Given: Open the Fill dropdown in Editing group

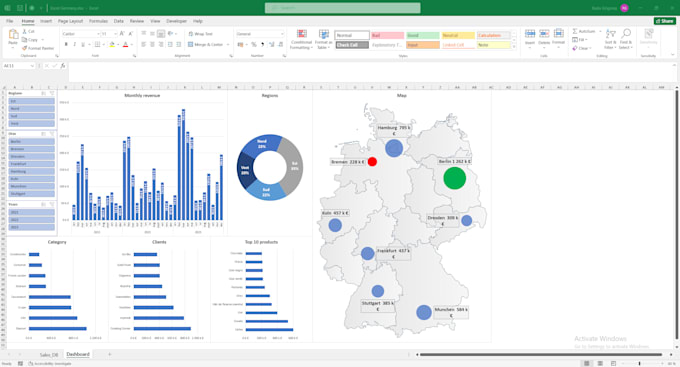Looking at the screenshot, I should coord(586,39).
